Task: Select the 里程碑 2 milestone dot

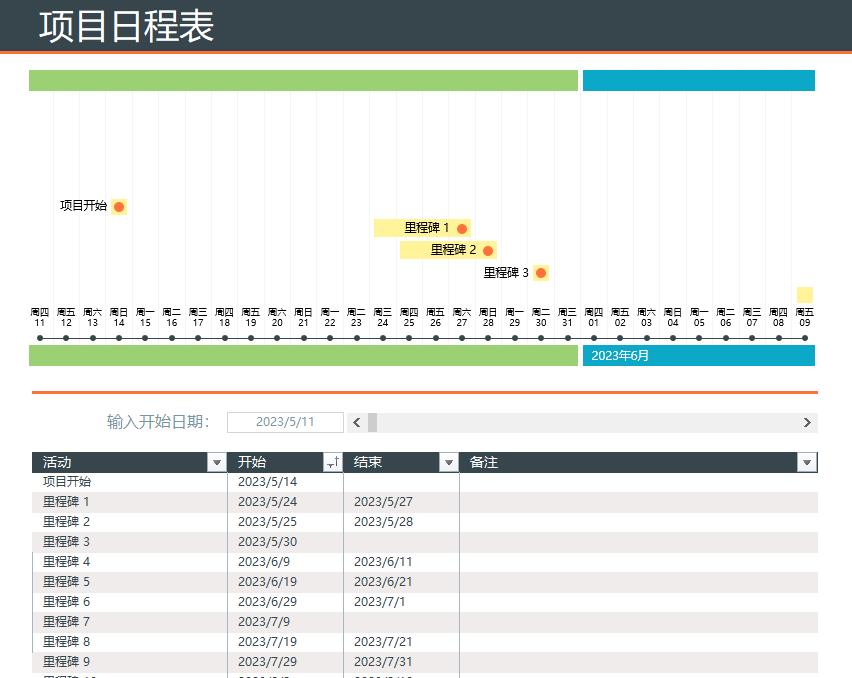Action: 488,250
